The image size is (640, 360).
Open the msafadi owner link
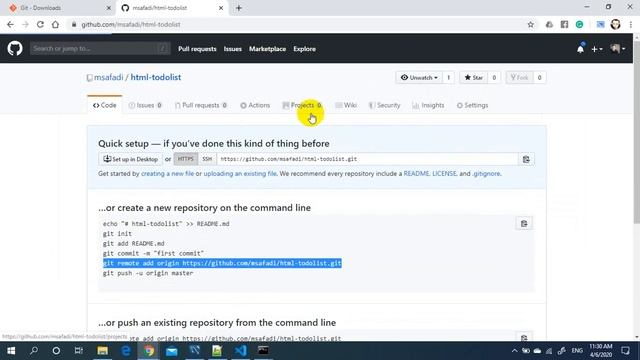coord(109,77)
